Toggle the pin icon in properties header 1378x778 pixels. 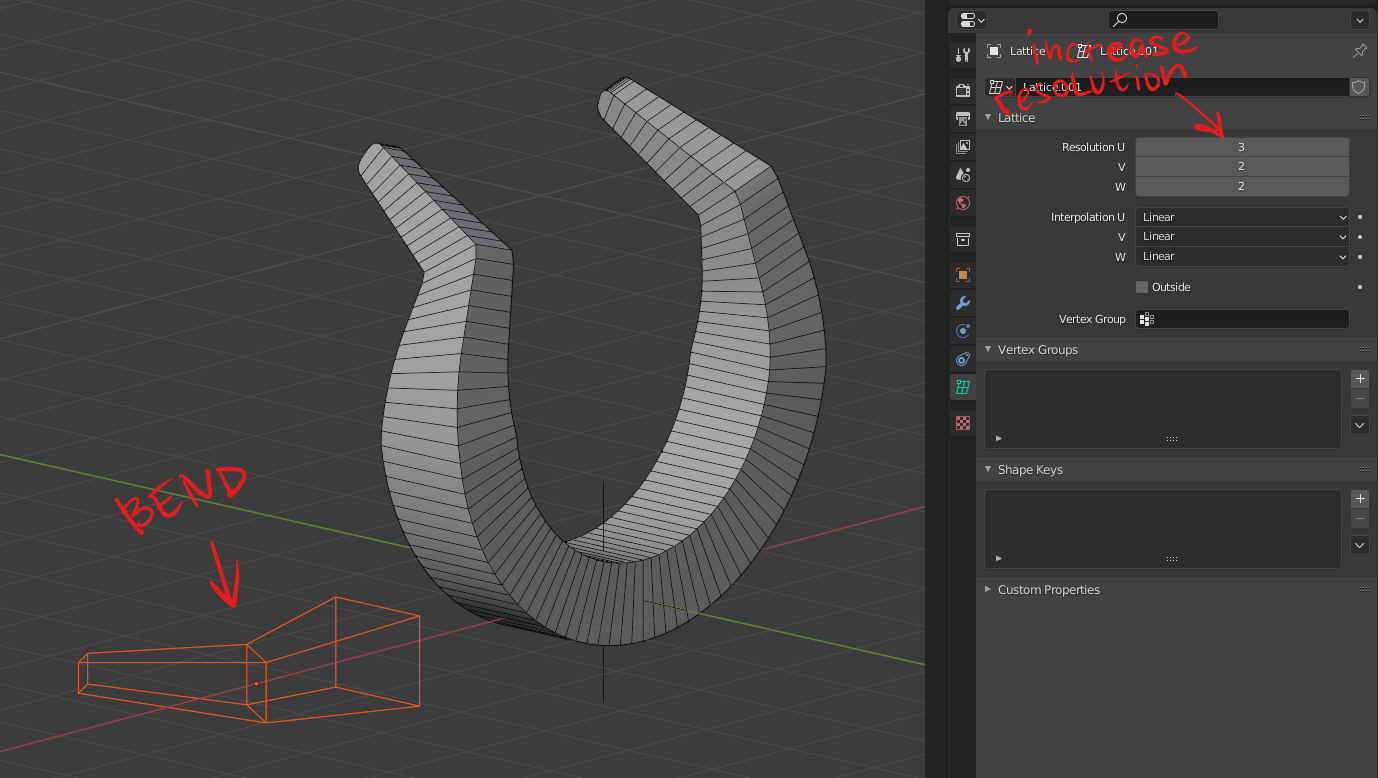1359,51
